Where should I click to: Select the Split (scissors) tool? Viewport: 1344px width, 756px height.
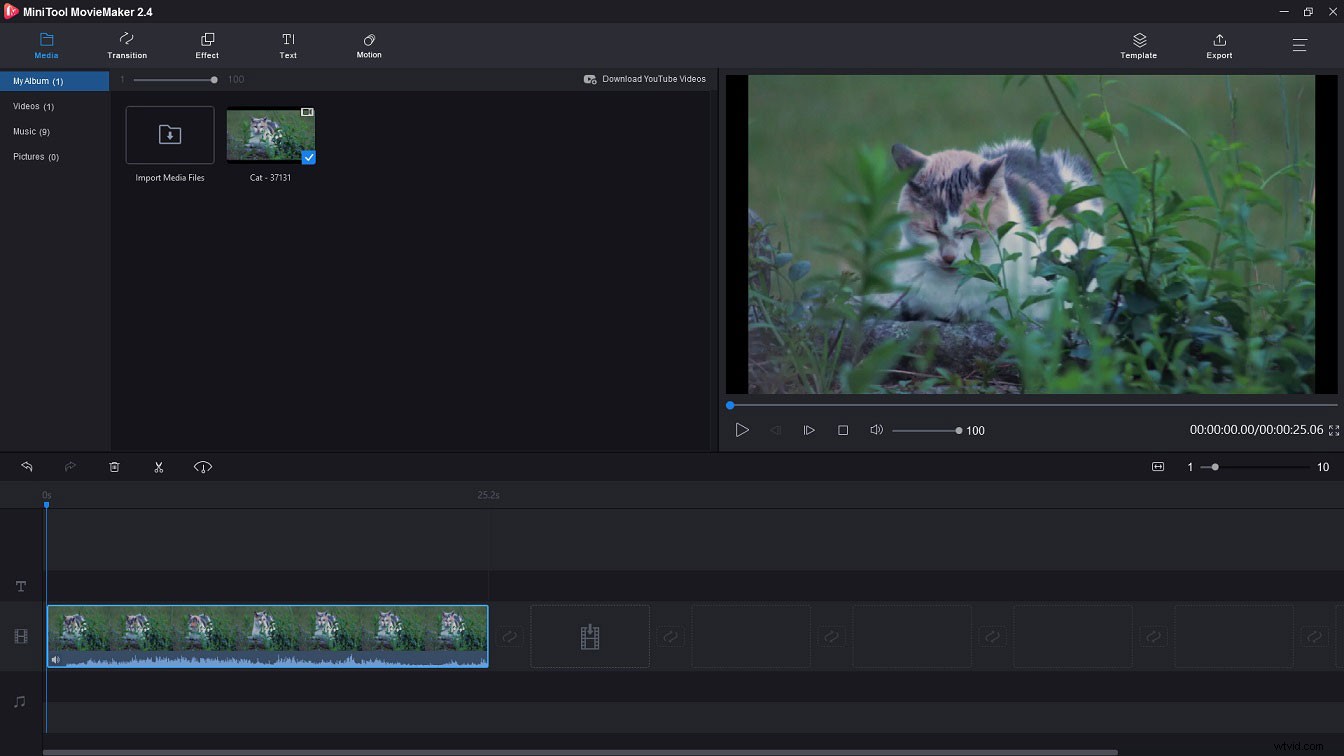[158, 466]
